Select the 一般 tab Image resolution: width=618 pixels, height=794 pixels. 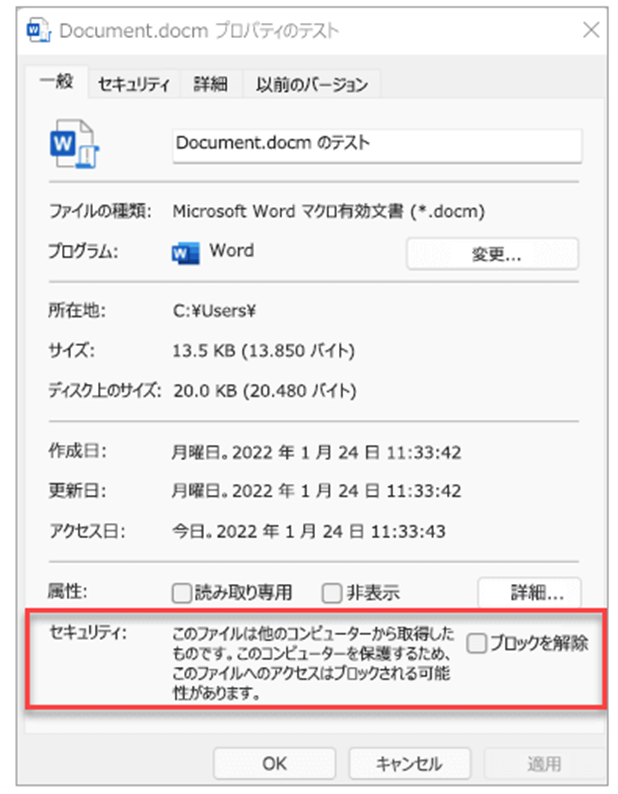(x=57, y=82)
